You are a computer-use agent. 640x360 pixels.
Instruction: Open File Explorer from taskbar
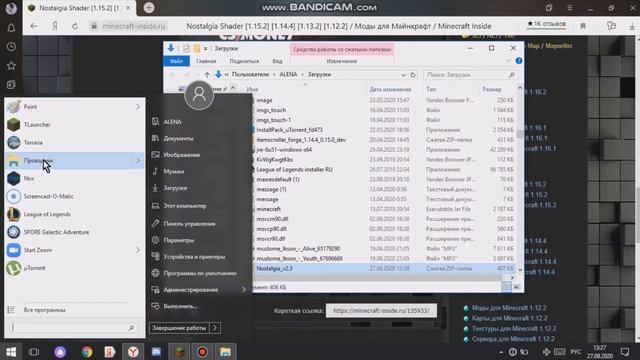point(225,352)
